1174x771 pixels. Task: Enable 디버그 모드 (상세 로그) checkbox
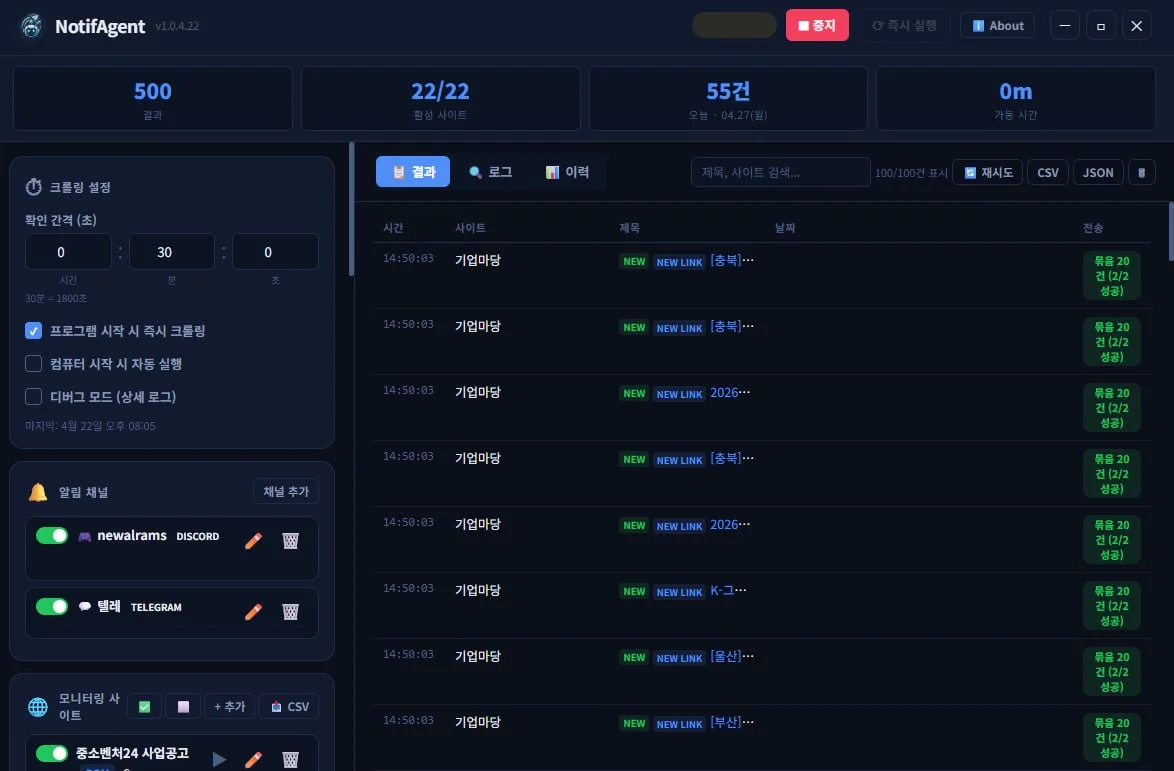tap(34, 397)
